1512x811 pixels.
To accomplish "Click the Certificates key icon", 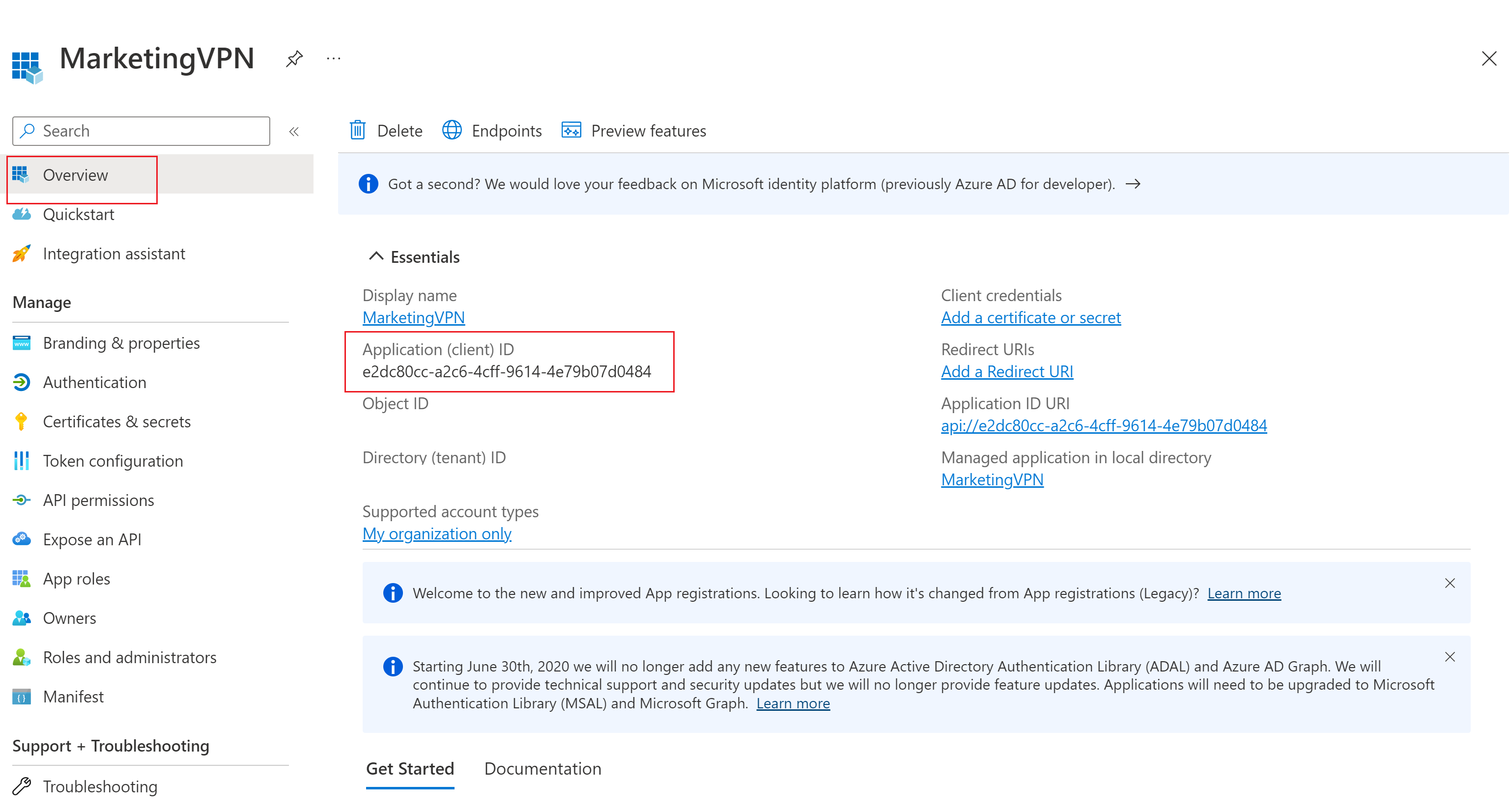I will click(21, 421).
